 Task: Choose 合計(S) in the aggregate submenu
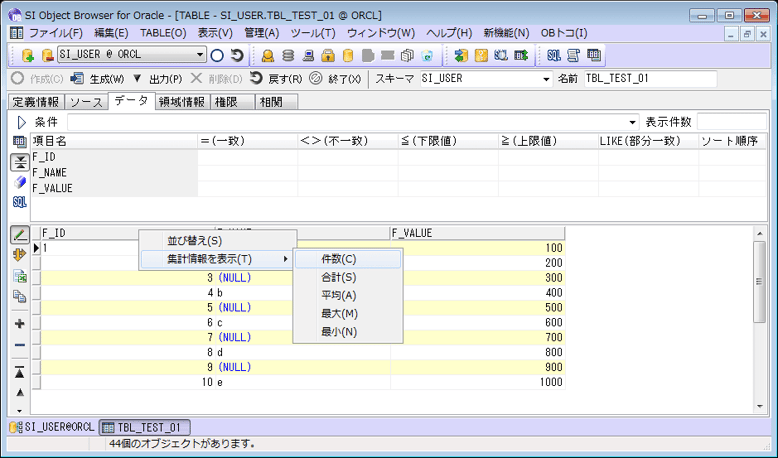pyautogui.click(x=338, y=277)
